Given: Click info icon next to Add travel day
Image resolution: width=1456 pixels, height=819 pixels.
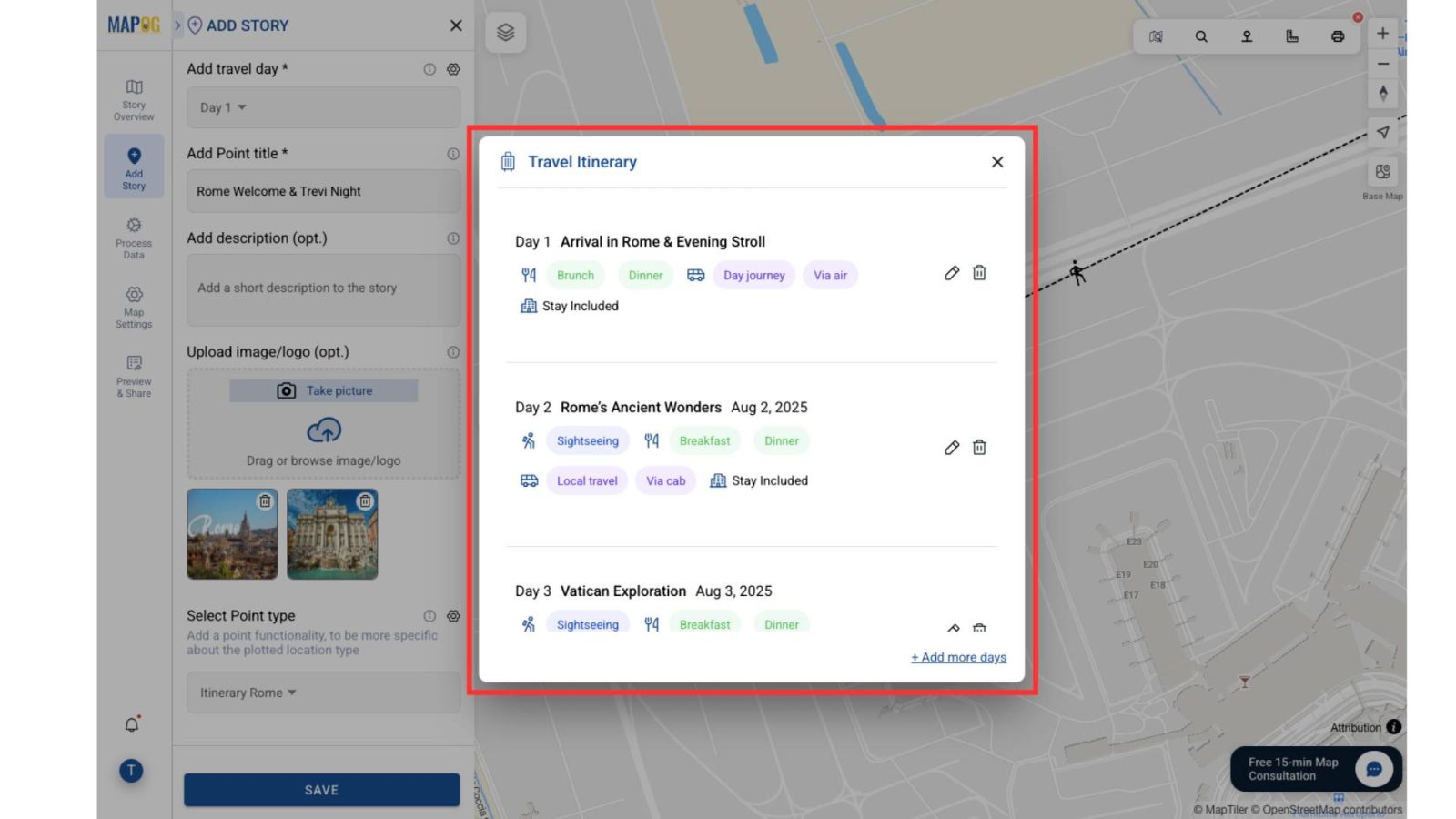Looking at the screenshot, I should [430, 69].
